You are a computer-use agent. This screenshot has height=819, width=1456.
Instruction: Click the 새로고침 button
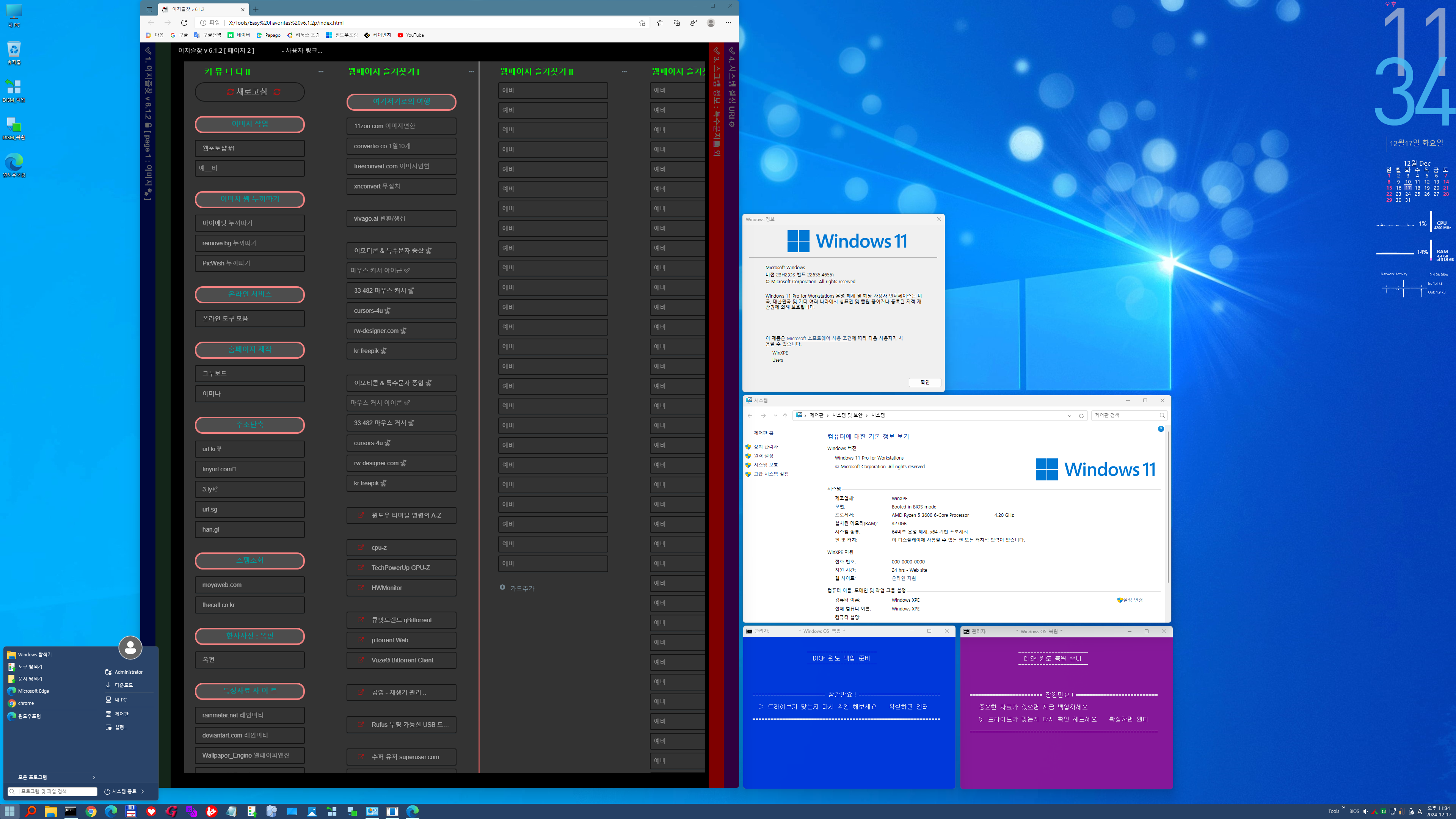(250, 92)
